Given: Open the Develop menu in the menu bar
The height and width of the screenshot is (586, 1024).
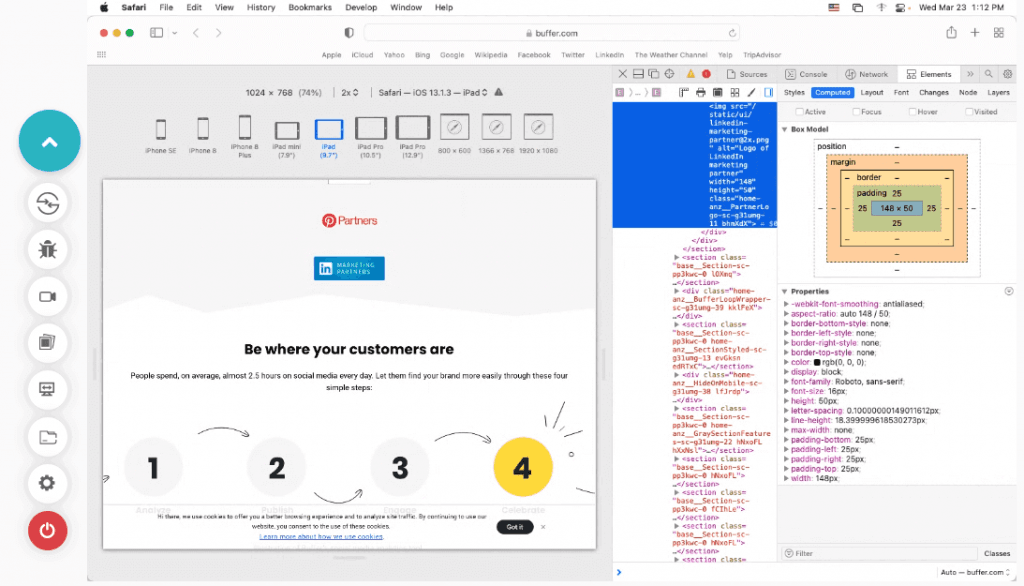Looking at the screenshot, I should (x=361, y=7).
